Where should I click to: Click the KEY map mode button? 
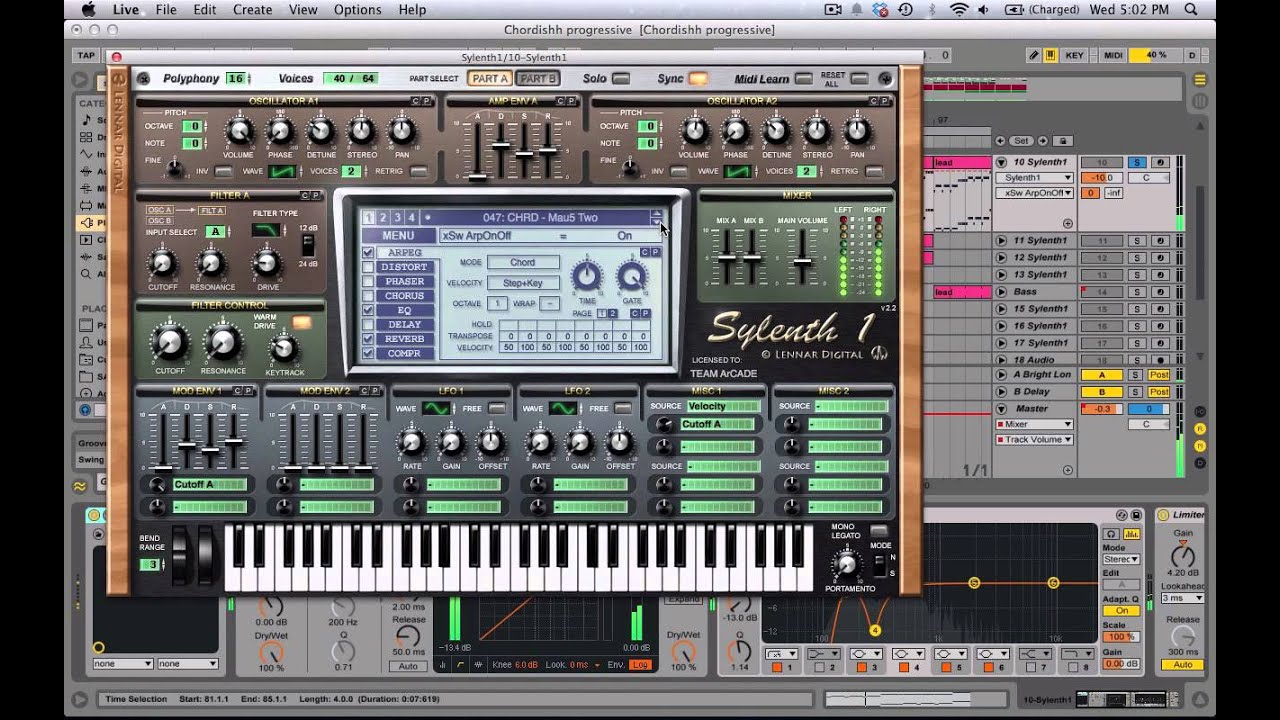point(1075,55)
